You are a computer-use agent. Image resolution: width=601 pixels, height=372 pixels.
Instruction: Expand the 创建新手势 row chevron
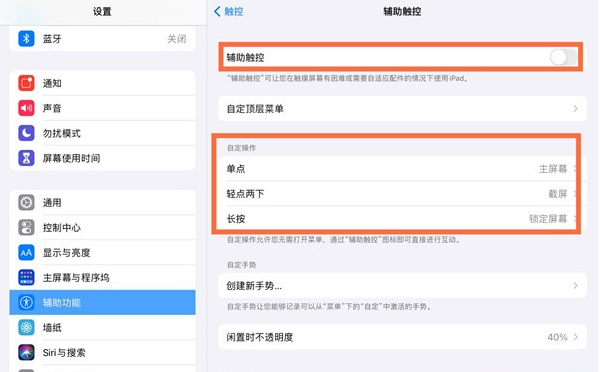click(x=575, y=285)
